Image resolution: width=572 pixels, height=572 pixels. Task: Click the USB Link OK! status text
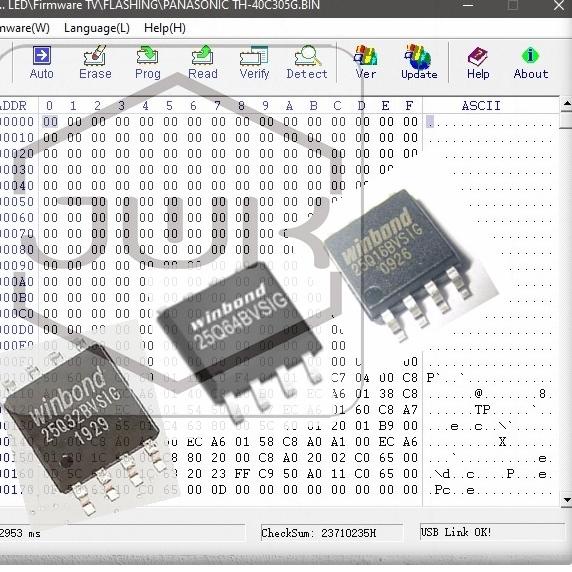point(456,532)
